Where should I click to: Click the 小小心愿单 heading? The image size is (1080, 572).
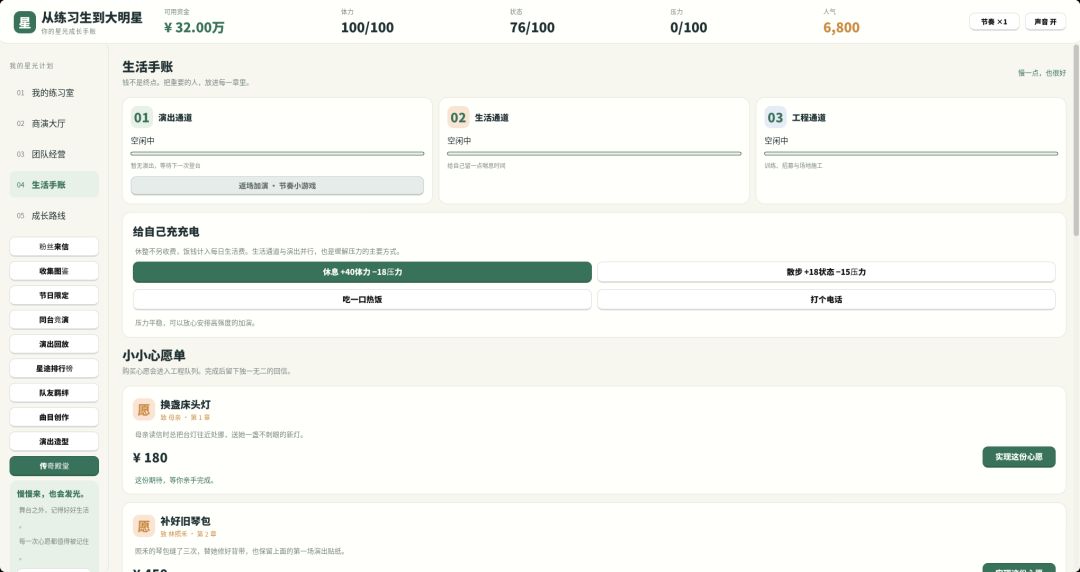[154, 356]
